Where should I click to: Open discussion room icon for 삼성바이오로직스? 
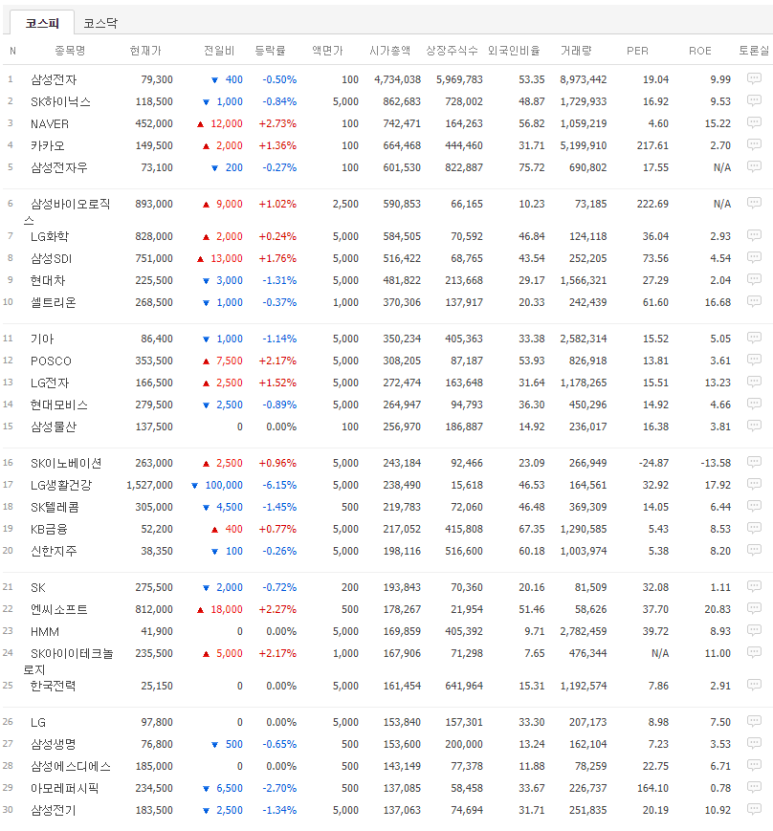coord(753,203)
